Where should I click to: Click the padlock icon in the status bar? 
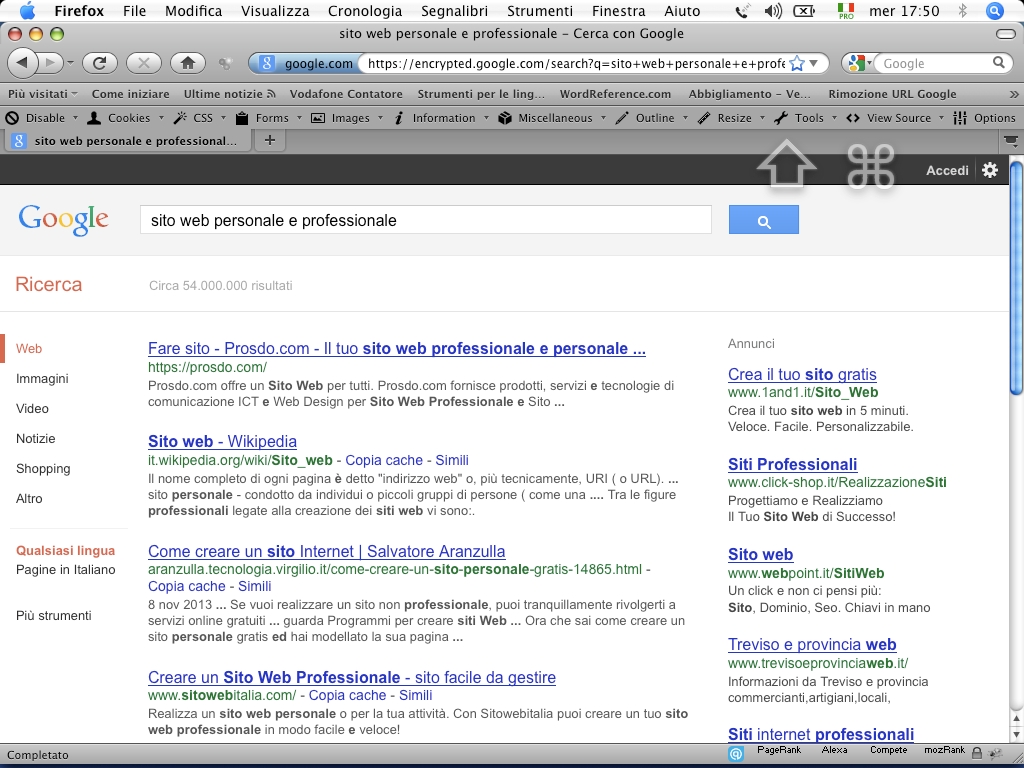(x=977, y=754)
